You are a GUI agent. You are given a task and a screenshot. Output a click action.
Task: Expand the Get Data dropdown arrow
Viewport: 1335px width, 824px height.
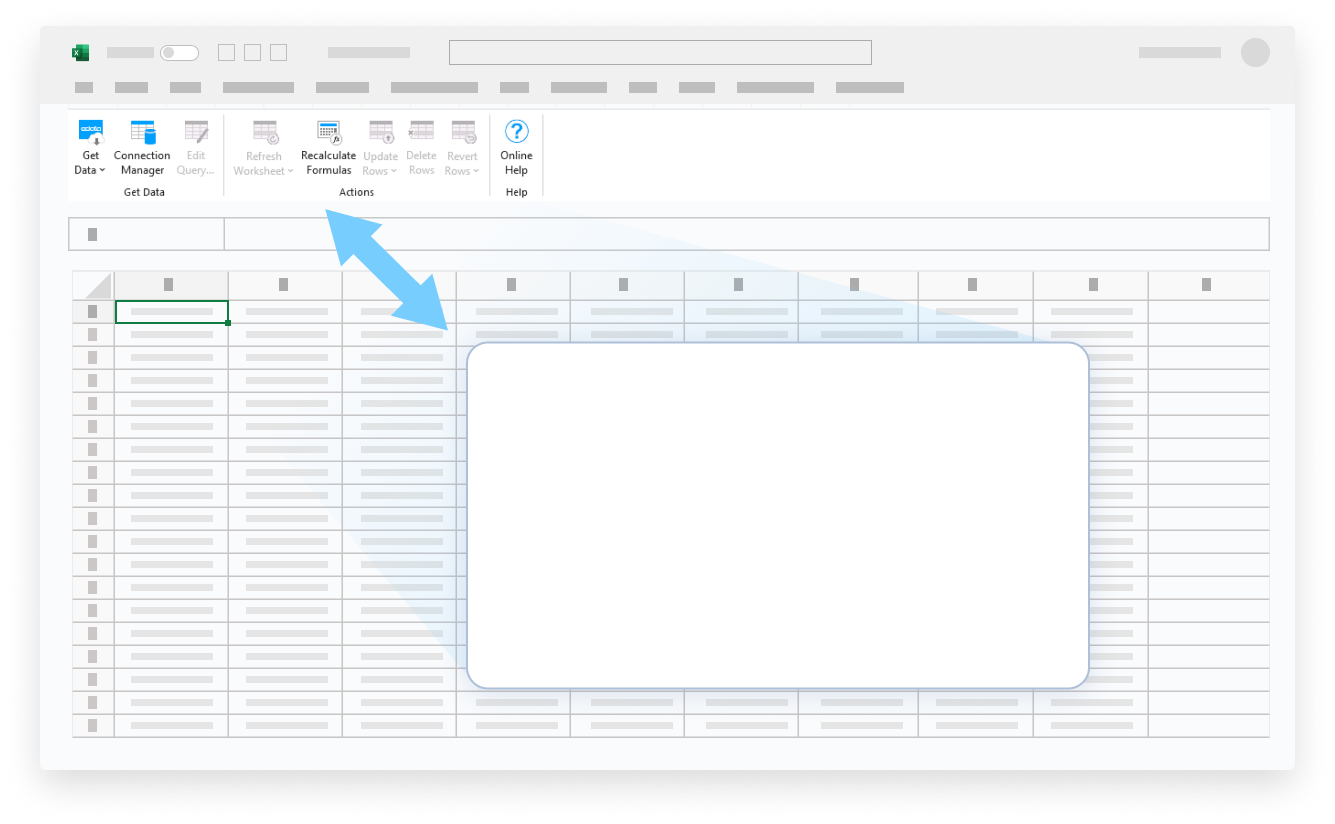point(102,171)
